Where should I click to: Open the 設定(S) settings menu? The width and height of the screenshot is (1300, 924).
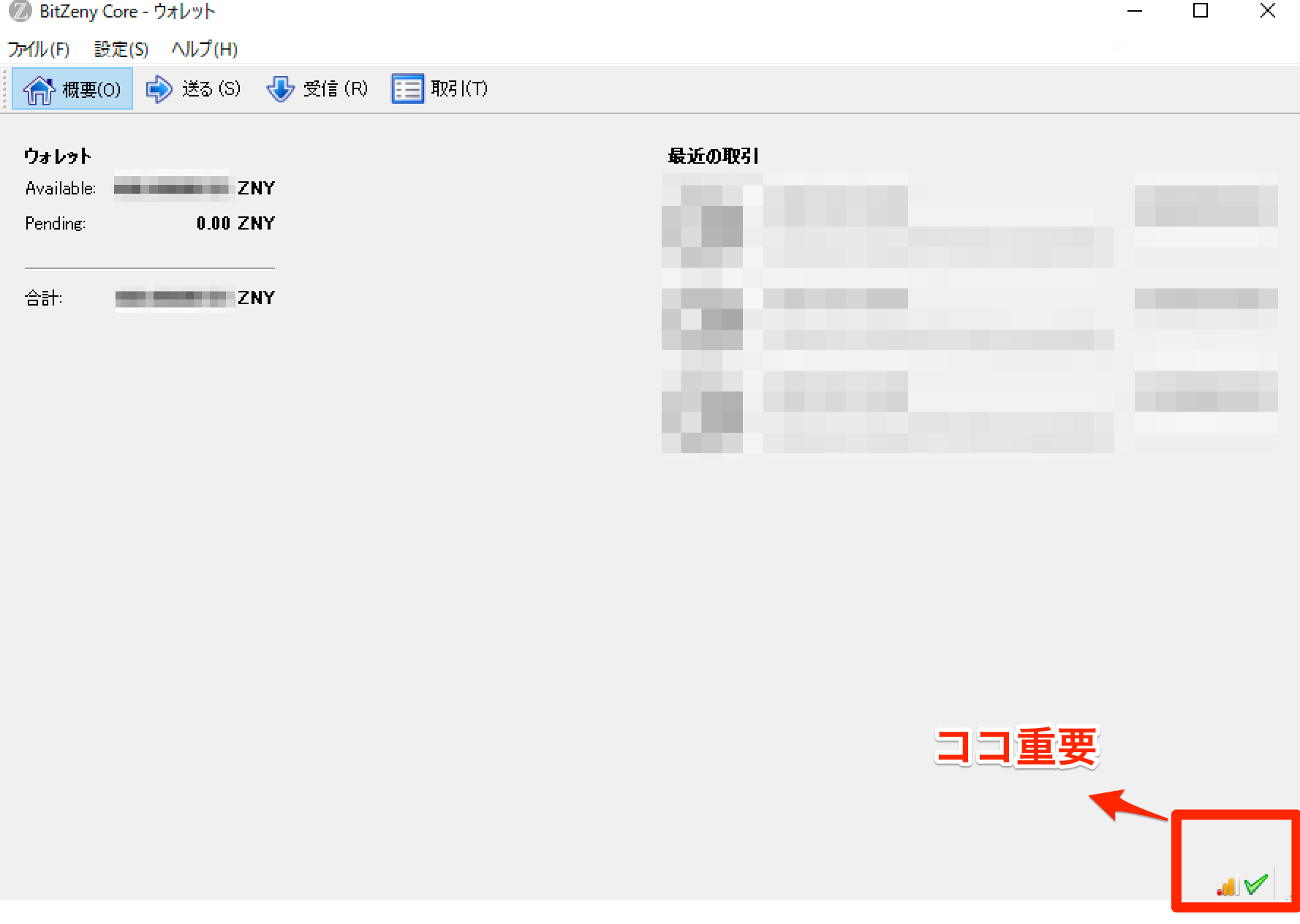121,49
